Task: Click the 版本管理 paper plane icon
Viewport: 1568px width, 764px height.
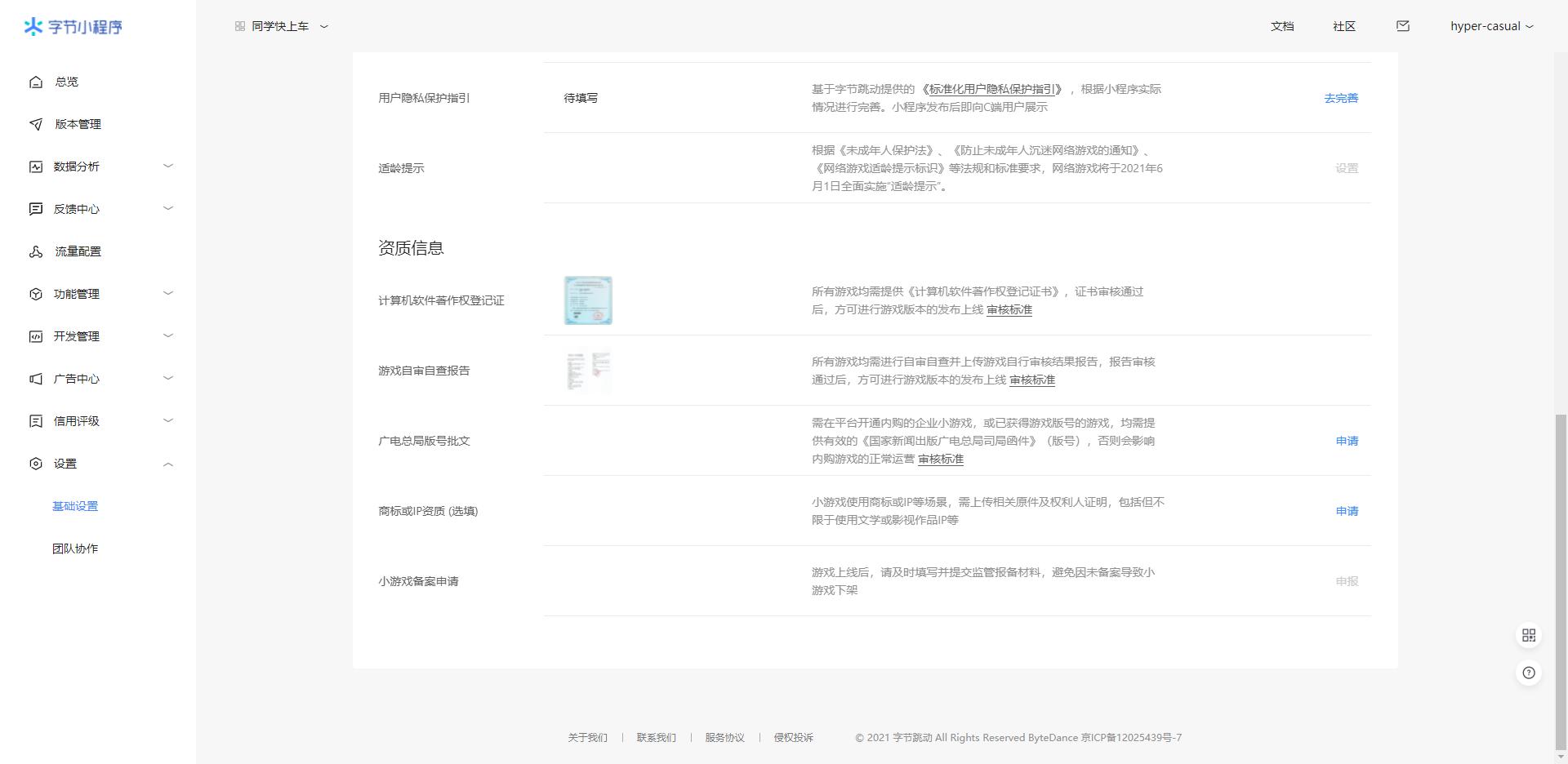Action: pos(36,124)
